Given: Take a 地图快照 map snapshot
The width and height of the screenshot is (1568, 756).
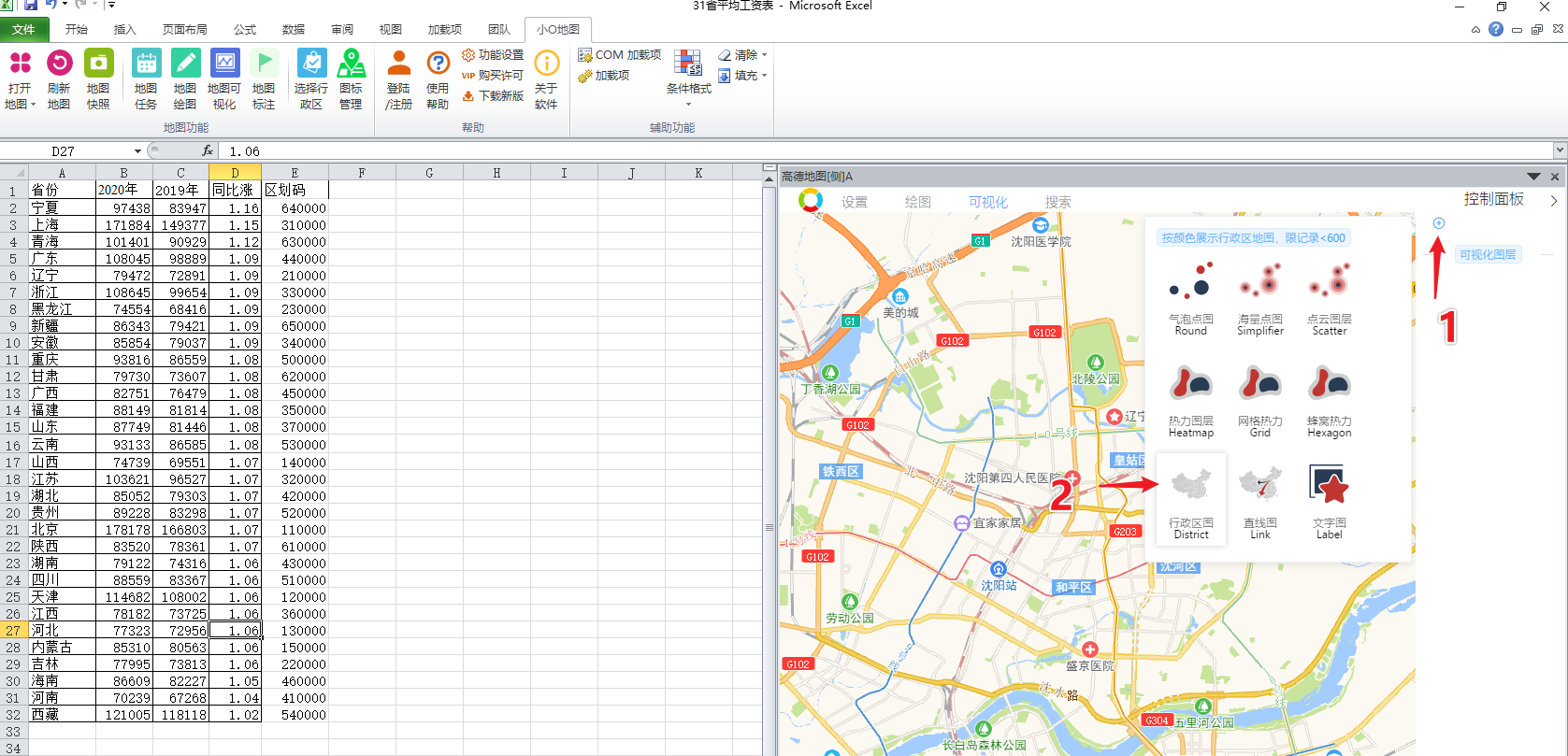Looking at the screenshot, I should click(x=98, y=80).
